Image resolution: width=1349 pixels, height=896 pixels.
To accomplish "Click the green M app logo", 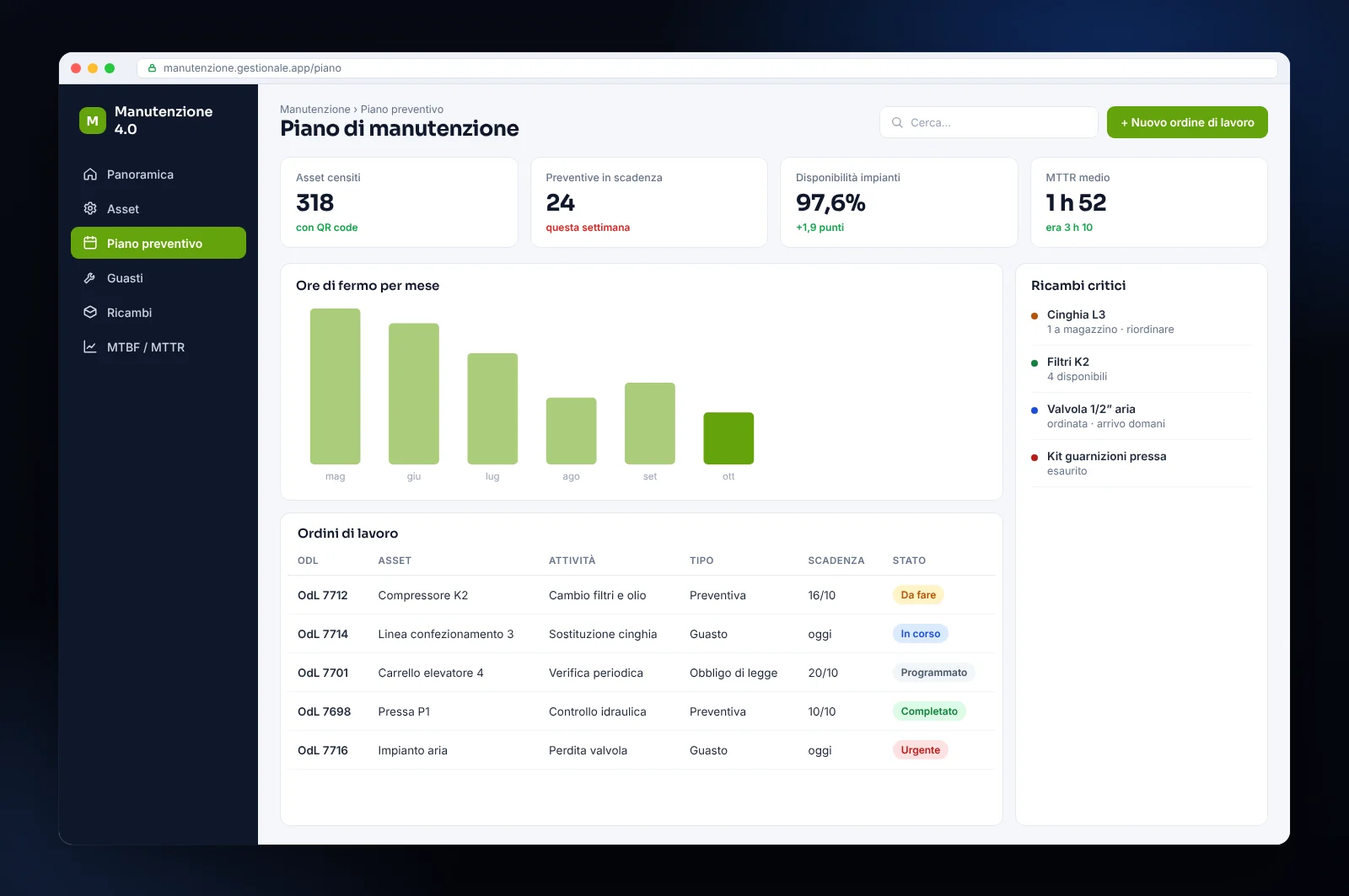I will coord(93,121).
